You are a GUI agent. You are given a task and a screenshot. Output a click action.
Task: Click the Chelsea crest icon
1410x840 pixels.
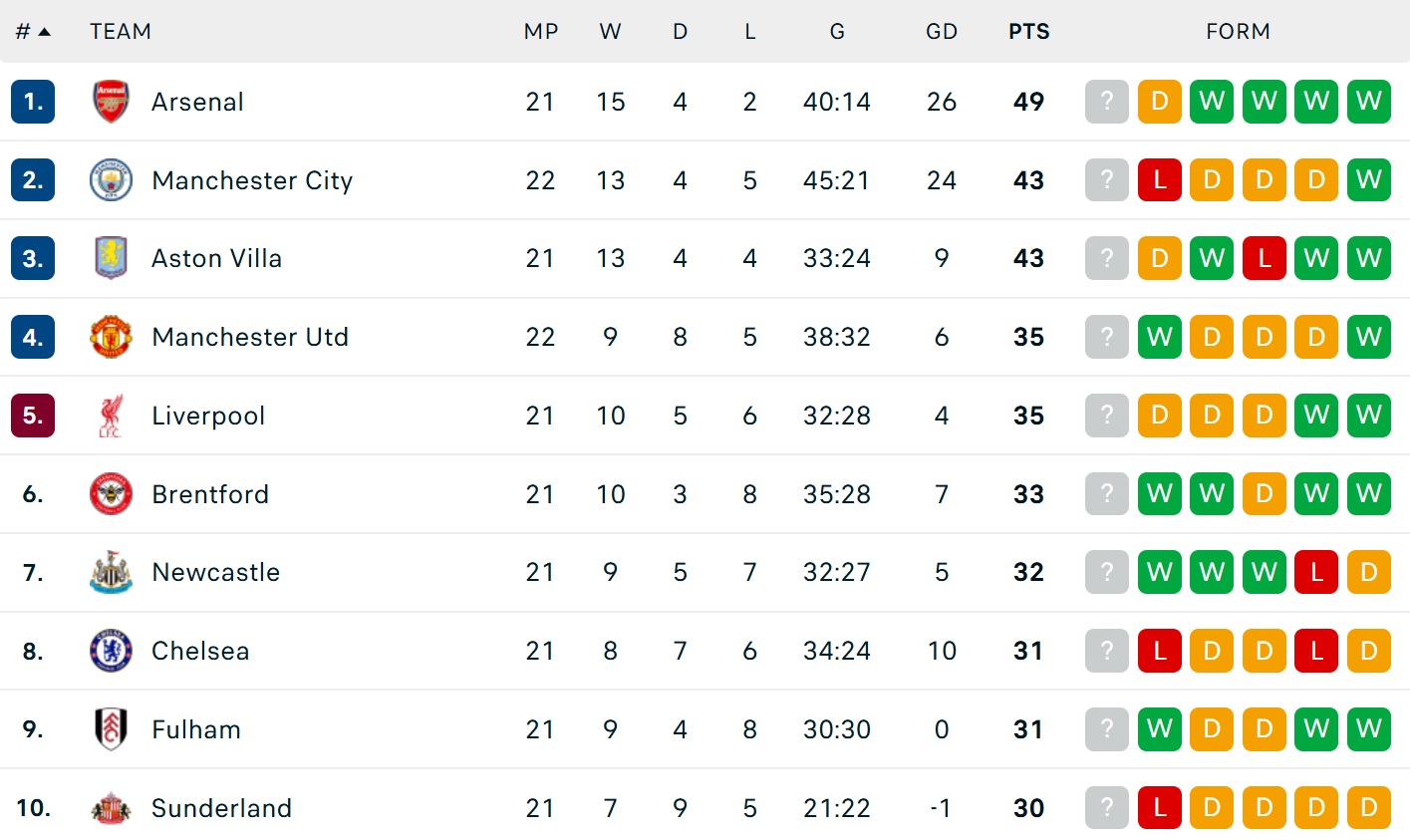pyautogui.click(x=111, y=651)
